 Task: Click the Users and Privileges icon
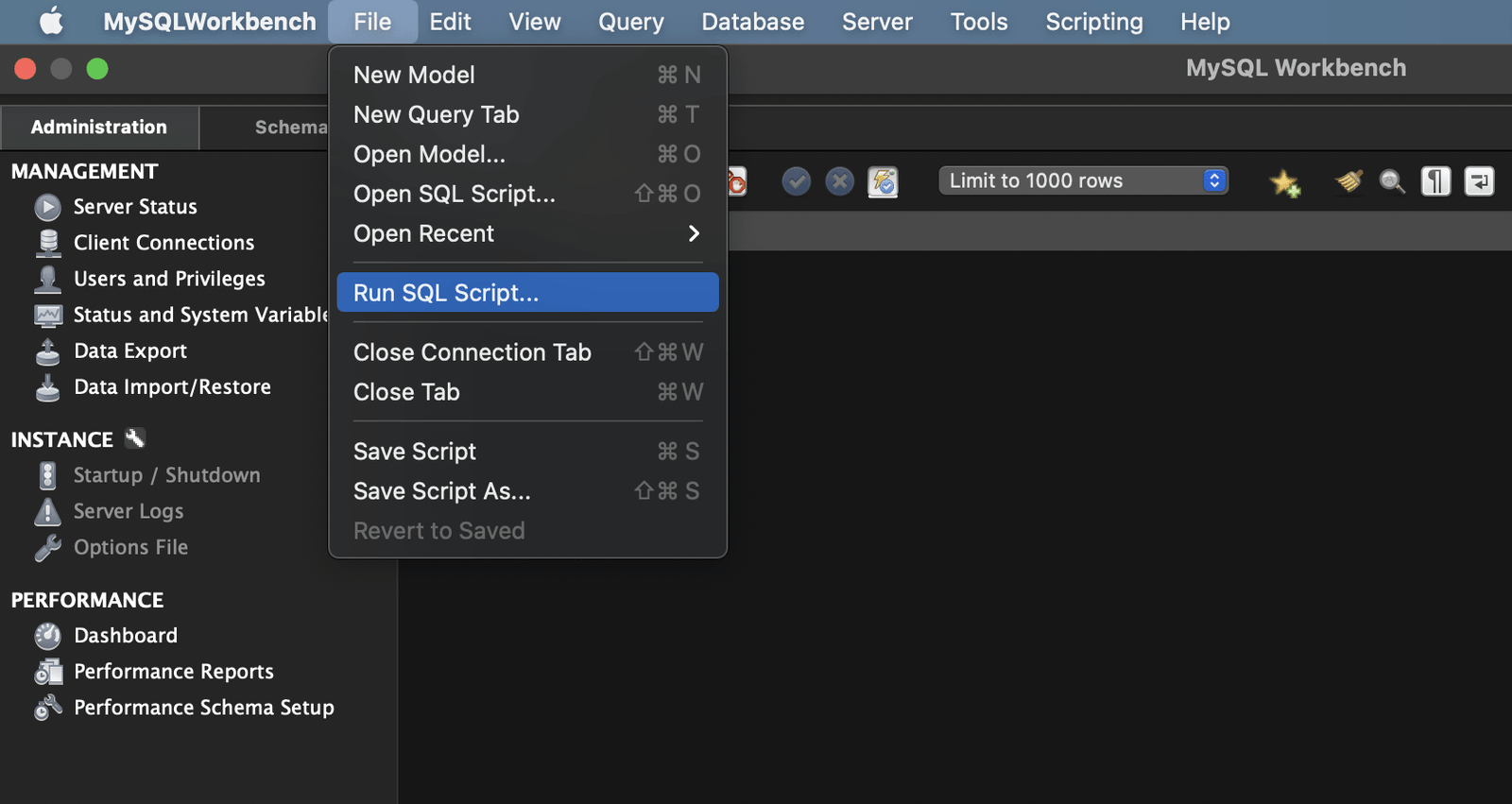(x=47, y=279)
